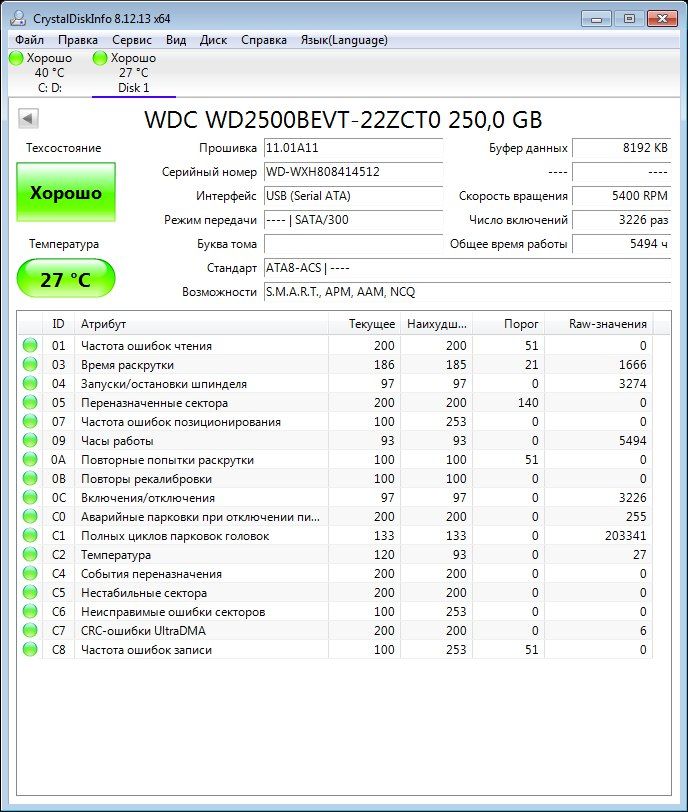Click status icon of attribute 01 read error rate
The width and height of the screenshot is (688, 812).
click(x=30, y=345)
